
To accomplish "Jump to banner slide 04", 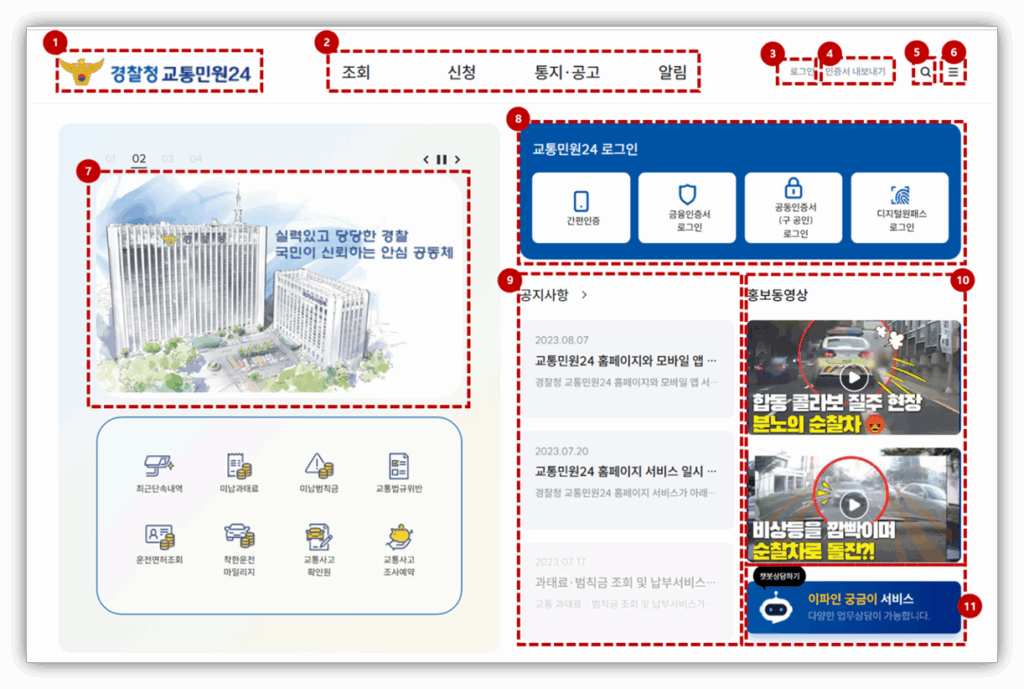I will [196, 159].
